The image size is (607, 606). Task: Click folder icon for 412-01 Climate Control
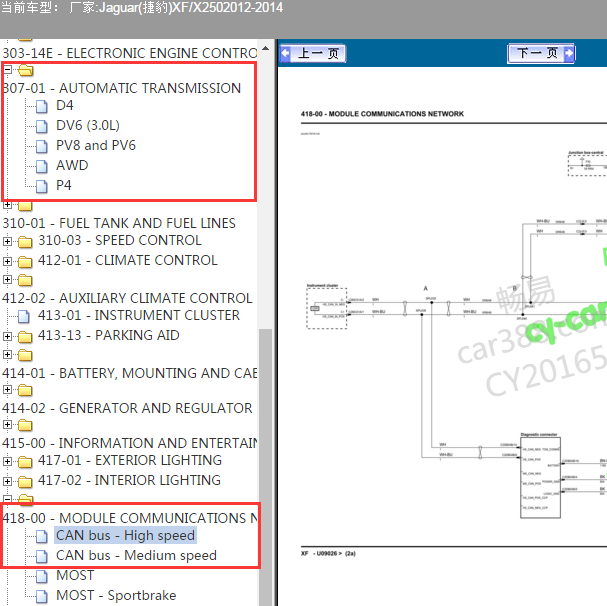pyautogui.click(x=25, y=262)
